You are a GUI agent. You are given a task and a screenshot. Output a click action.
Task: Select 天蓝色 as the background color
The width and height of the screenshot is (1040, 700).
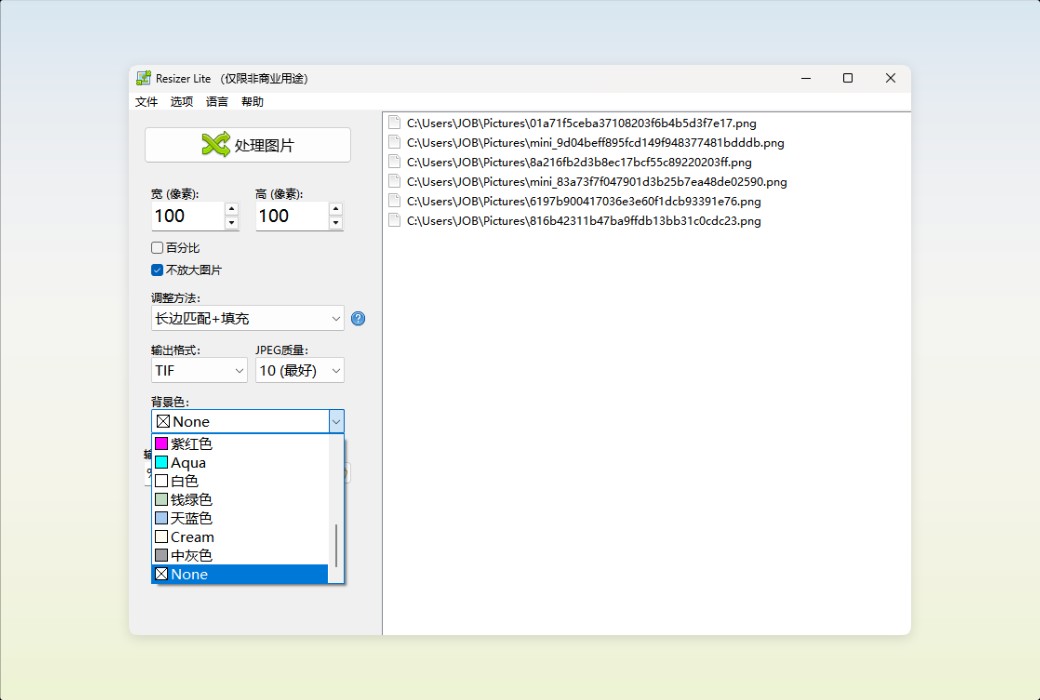190,518
